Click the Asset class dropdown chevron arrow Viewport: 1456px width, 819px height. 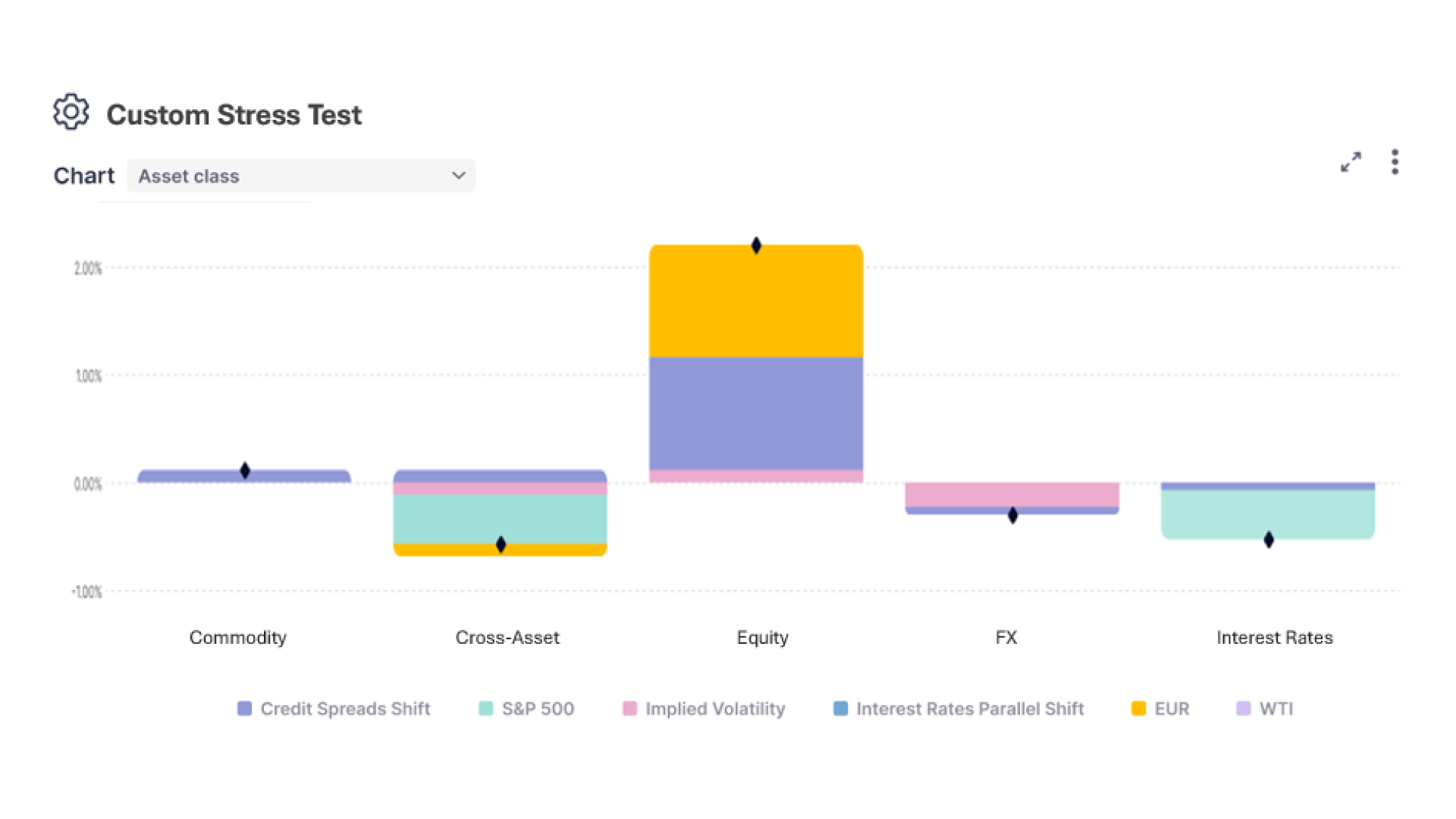point(458,176)
